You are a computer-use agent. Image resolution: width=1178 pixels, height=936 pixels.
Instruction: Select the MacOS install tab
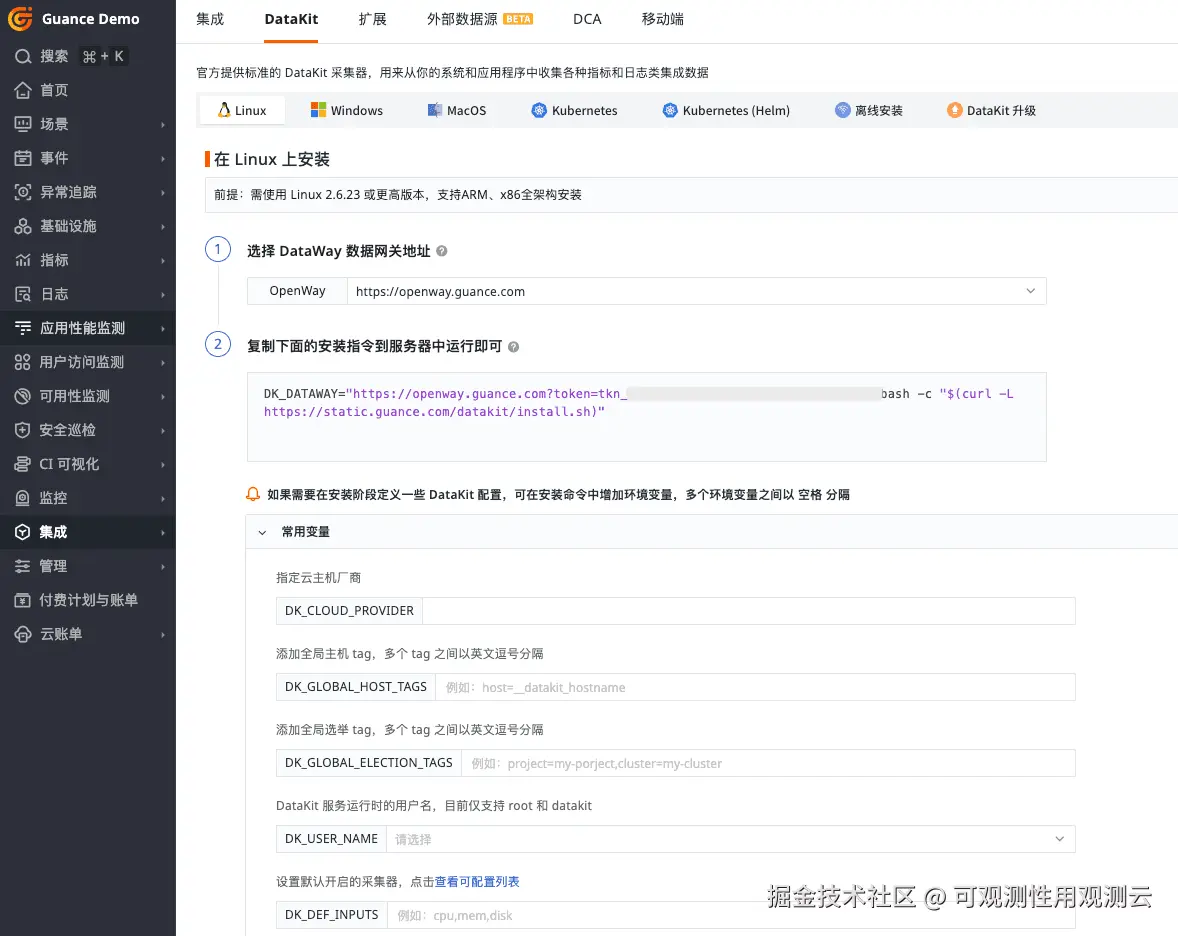coord(457,110)
